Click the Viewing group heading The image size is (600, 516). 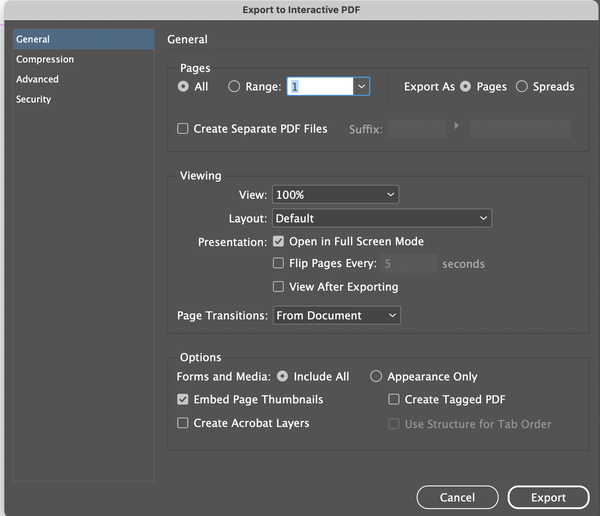pyautogui.click(x=201, y=176)
